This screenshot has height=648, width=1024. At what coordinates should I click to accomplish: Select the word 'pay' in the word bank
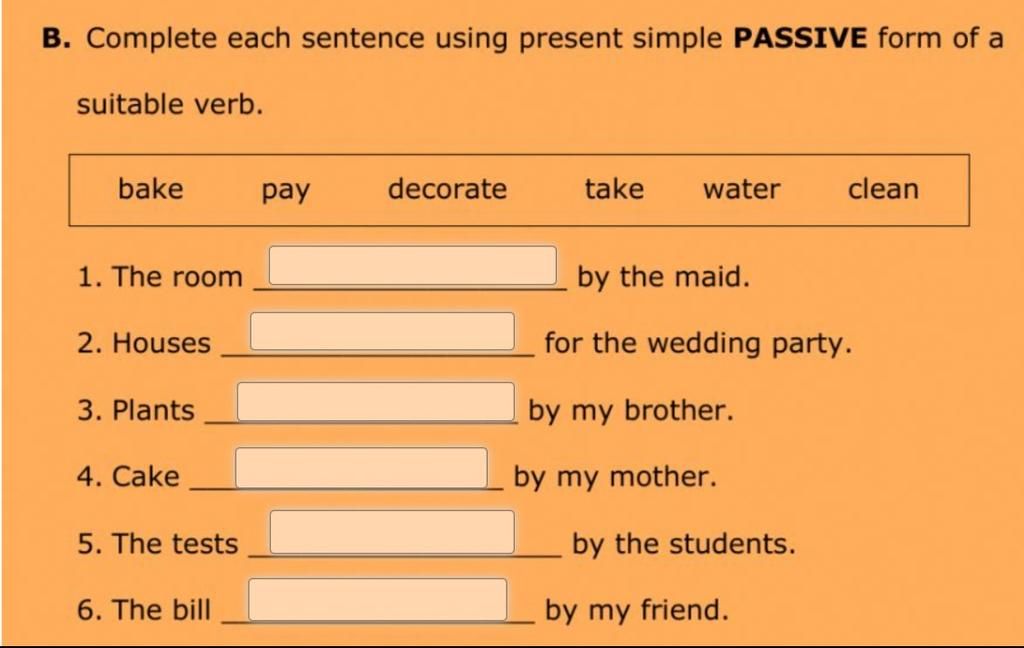tap(285, 191)
